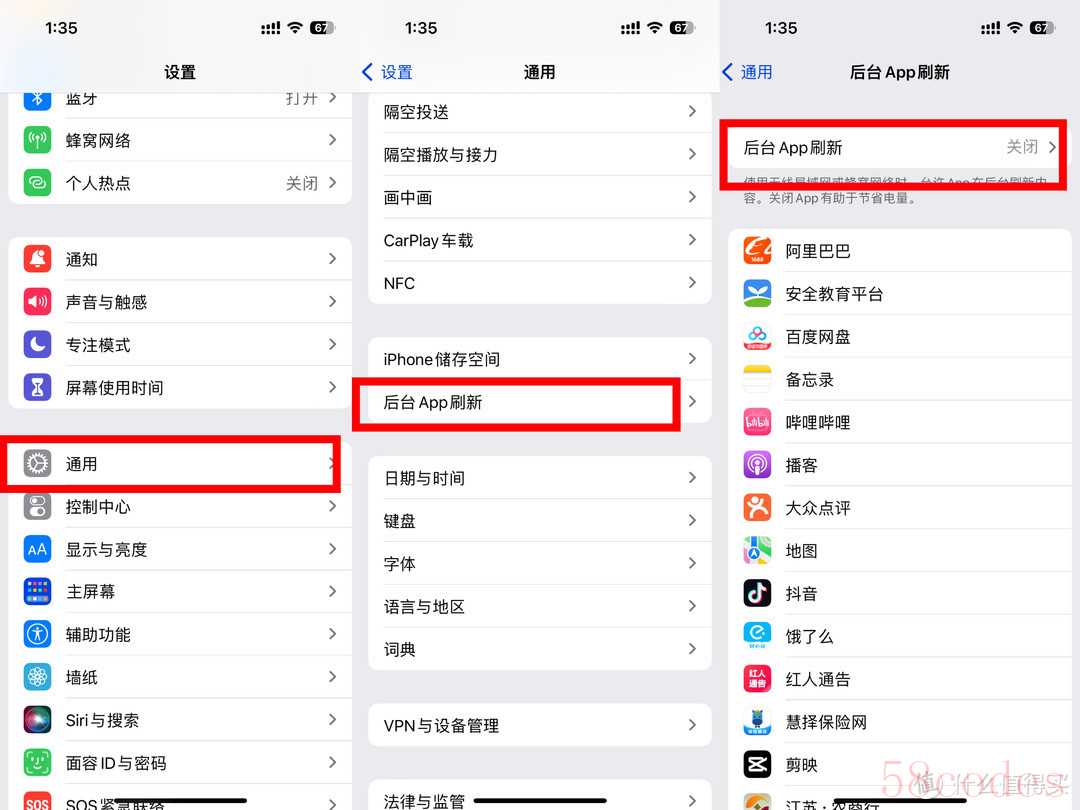The image size is (1080, 810).
Task: Tap the Personal Hotspot (个人热点) icon
Action: point(37,183)
